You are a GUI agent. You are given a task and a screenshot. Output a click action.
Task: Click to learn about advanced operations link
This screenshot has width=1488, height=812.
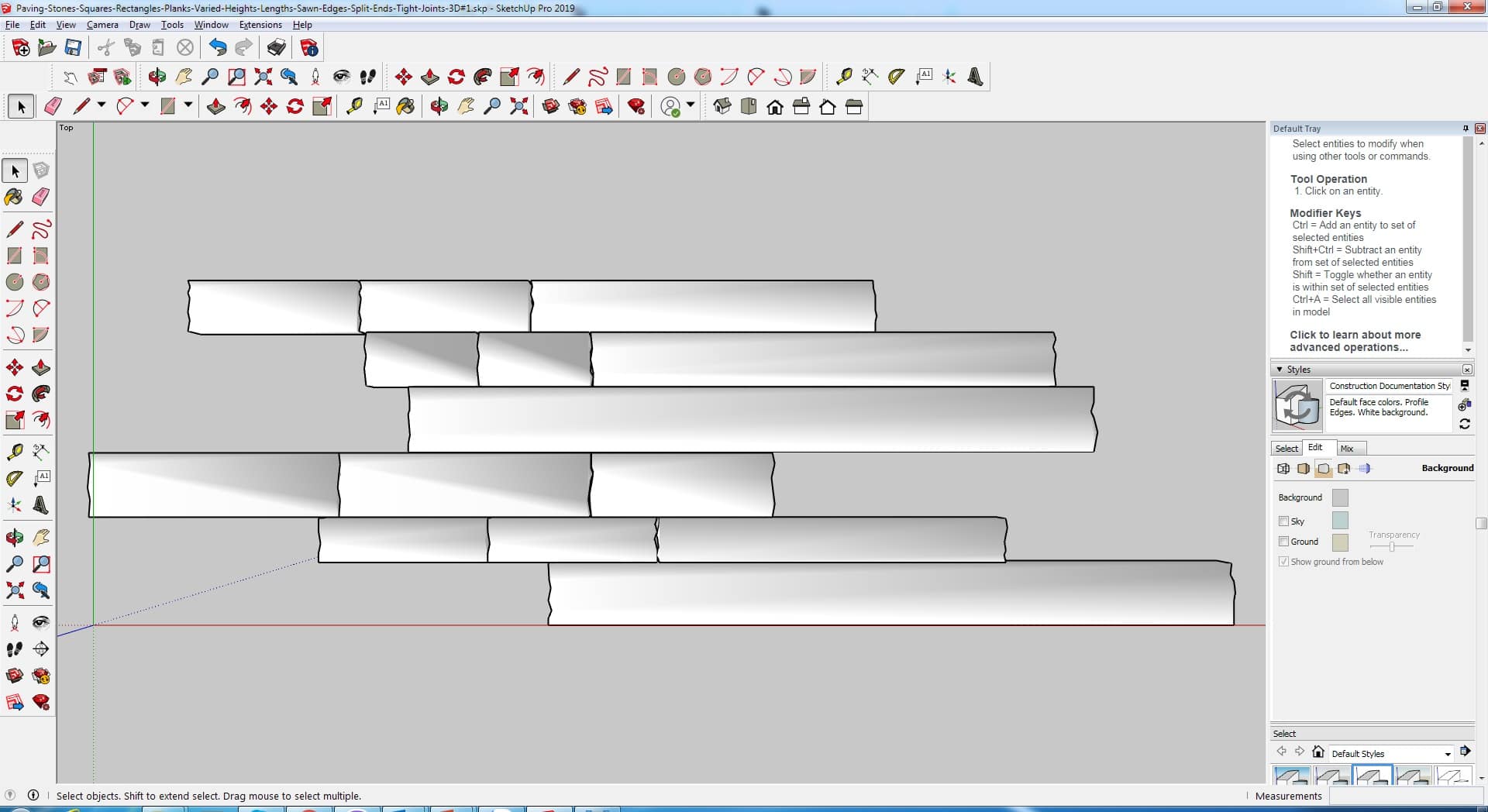click(1355, 341)
